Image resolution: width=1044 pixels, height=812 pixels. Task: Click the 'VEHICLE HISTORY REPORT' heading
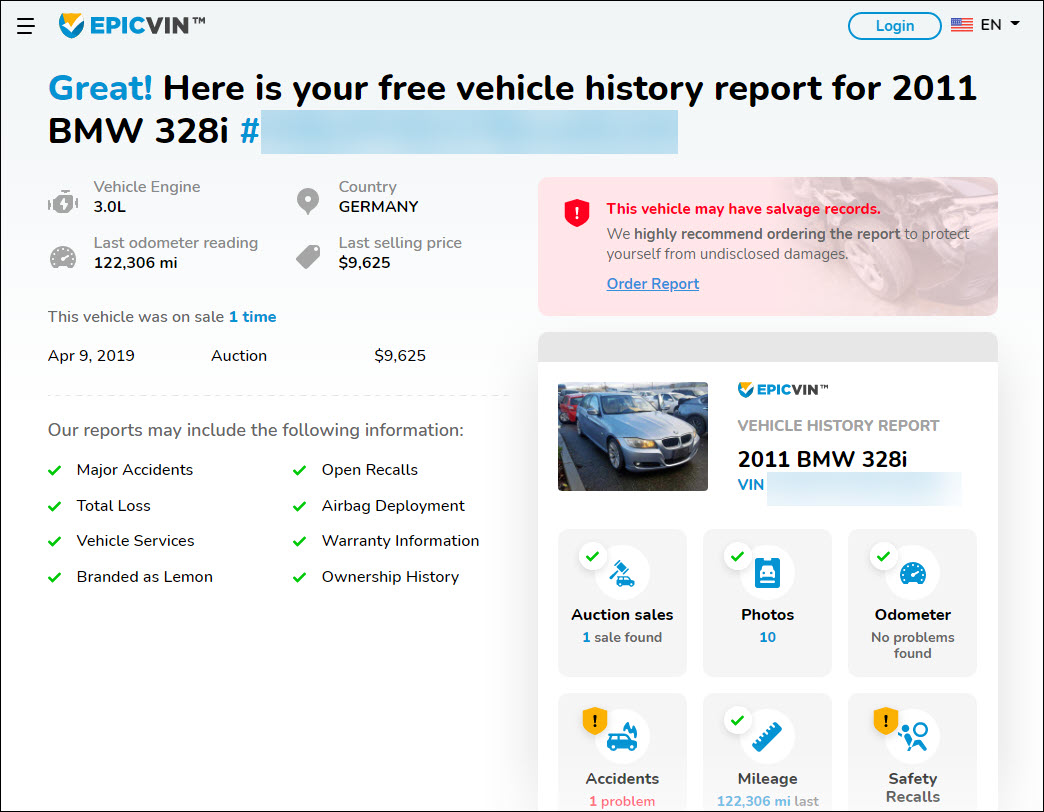point(838,426)
